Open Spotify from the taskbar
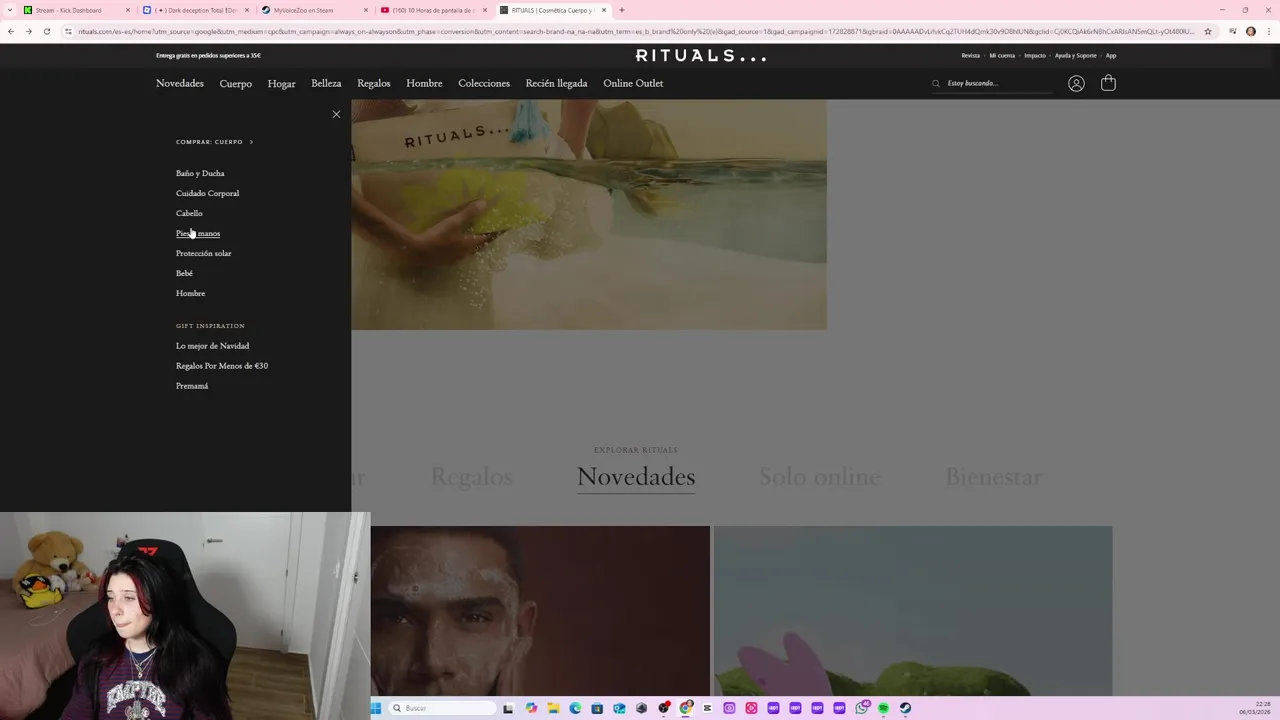 click(883, 708)
